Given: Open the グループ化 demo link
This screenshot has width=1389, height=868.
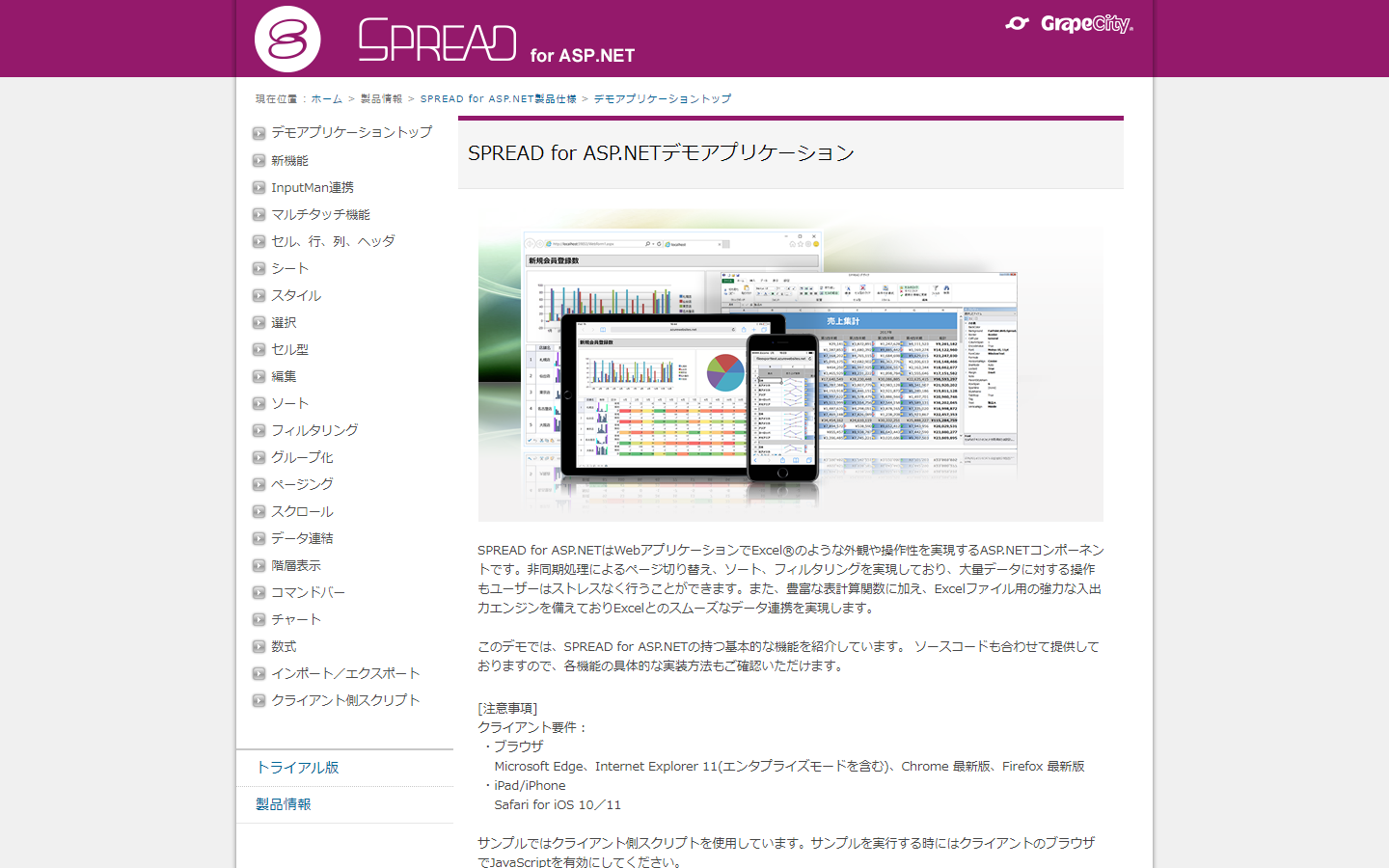Looking at the screenshot, I should coord(302,457).
